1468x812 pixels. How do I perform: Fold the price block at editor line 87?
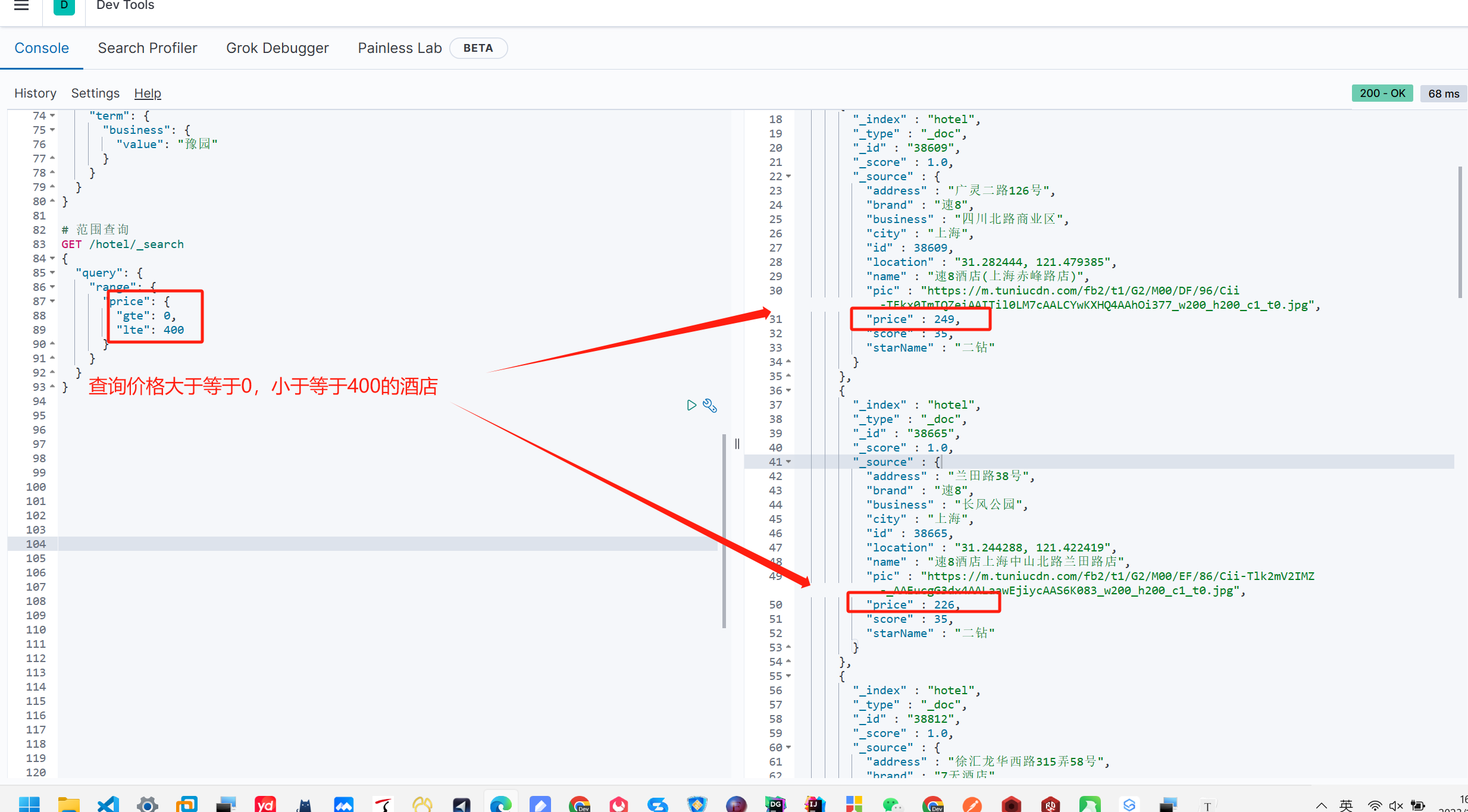(x=52, y=301)
